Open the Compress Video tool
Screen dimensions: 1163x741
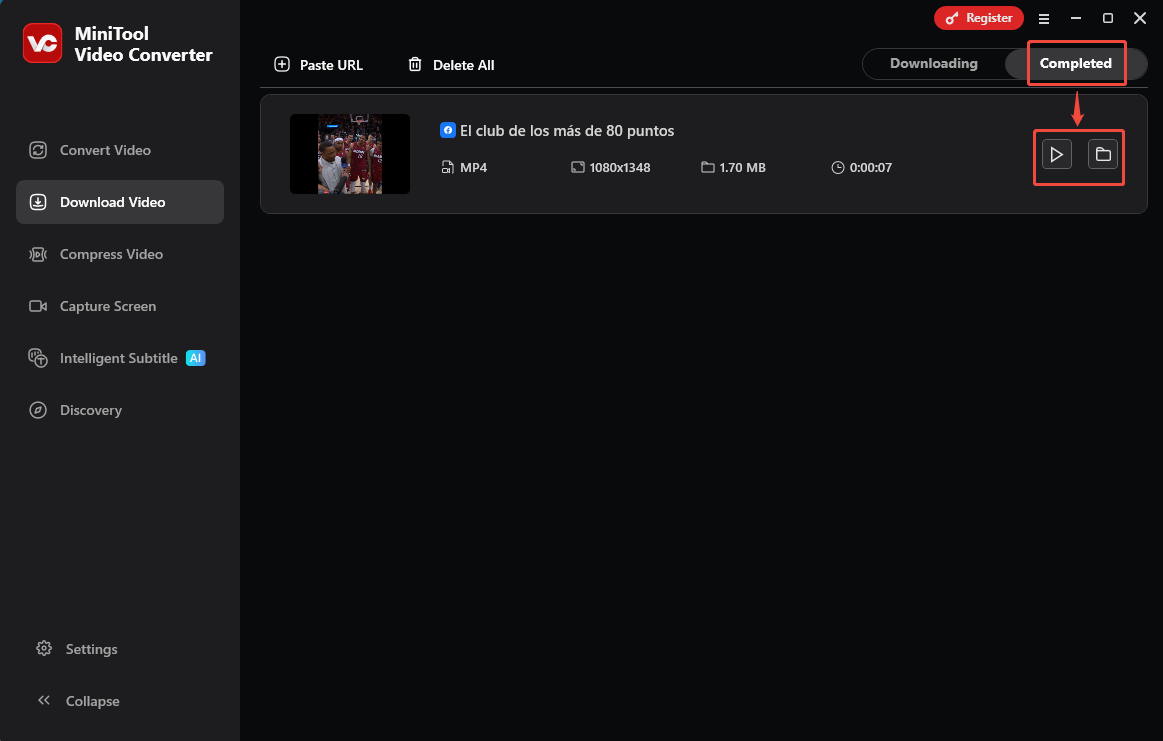click(x=110, y=254)
